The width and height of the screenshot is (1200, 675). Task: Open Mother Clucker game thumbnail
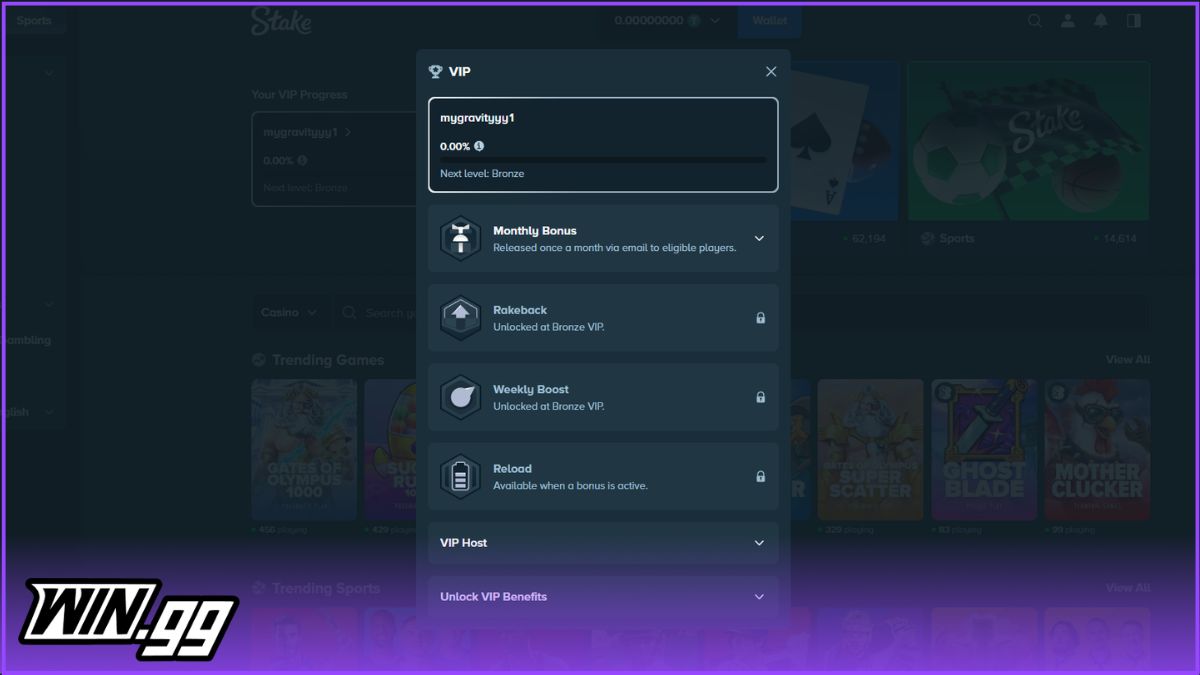coord(1097,450)
